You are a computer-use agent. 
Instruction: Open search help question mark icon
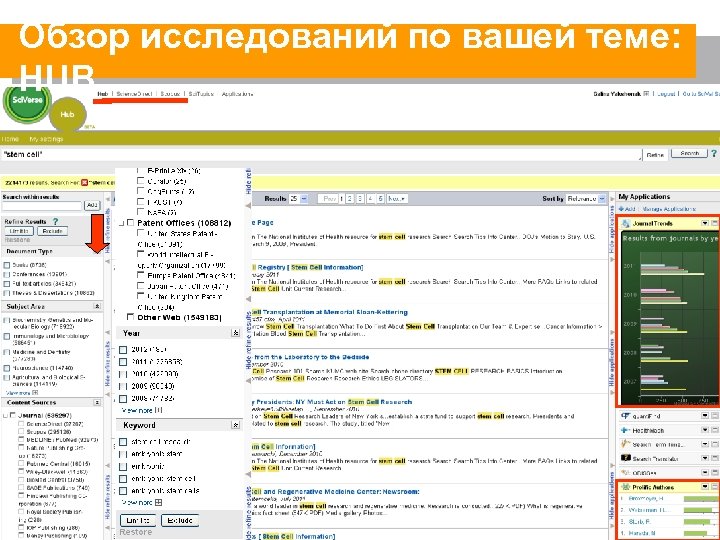pos(714,153)
